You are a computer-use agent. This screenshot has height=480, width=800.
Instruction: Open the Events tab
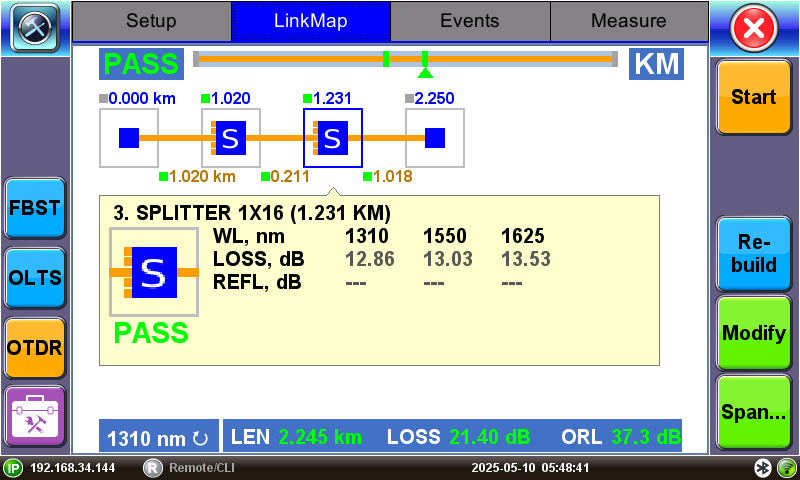[469, 21]
